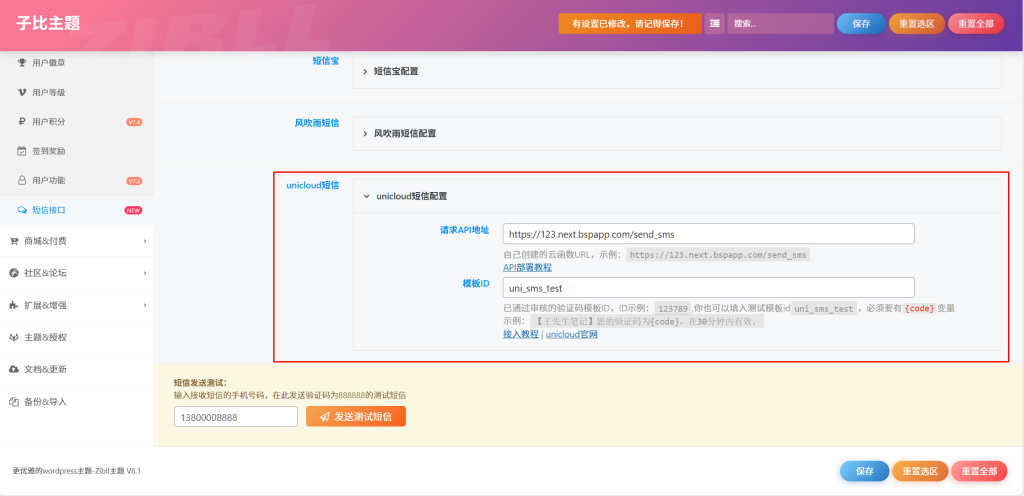Click the calendar icon for 签到奖励
This screenshot has height=496, width=1024.
point(22,151)
